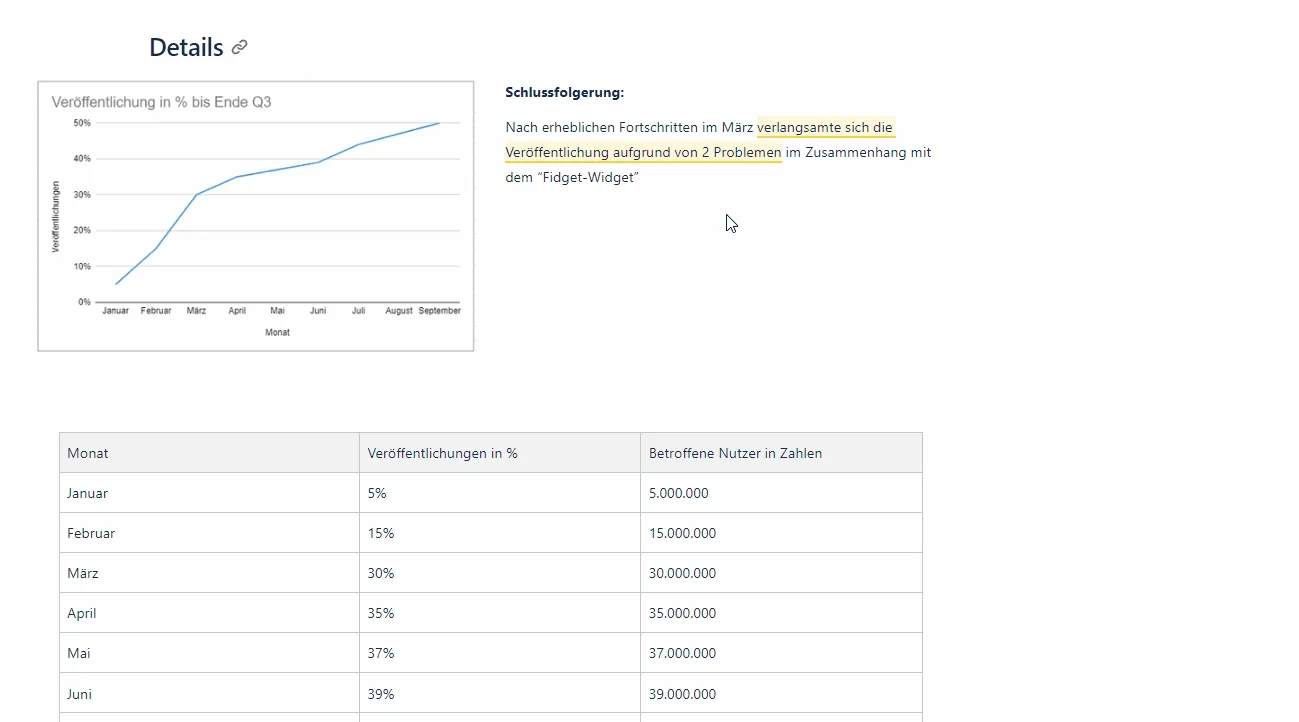1299x722 pixels.
Task: Click the 30.000.000 users cell
Action: point(781,573)
